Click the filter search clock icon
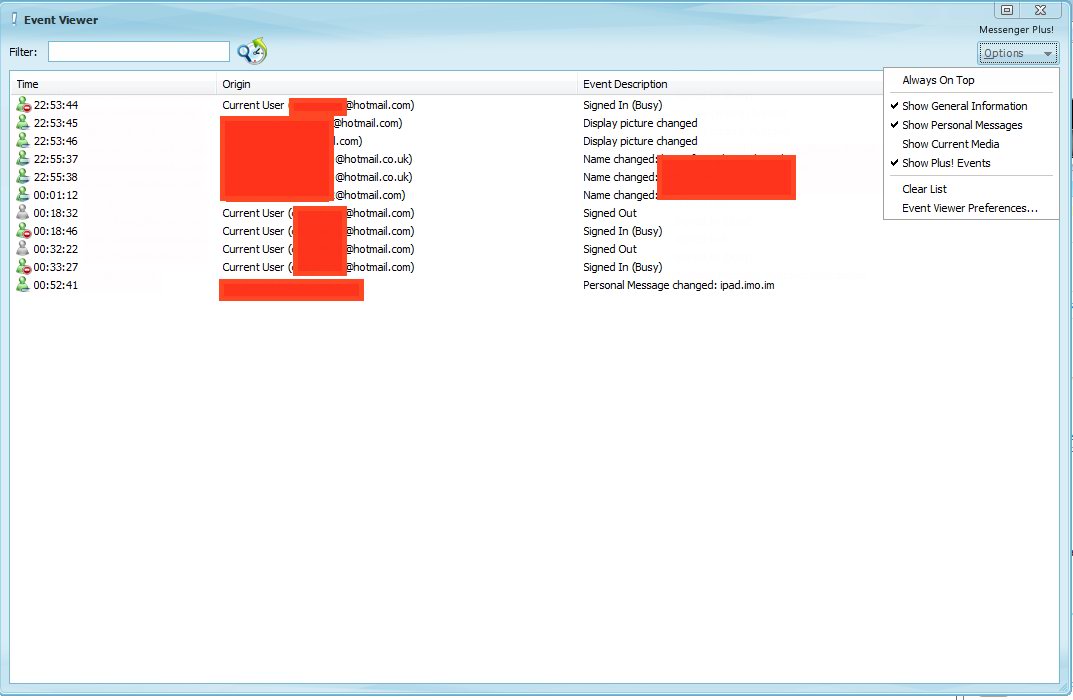 pos(252,51)
